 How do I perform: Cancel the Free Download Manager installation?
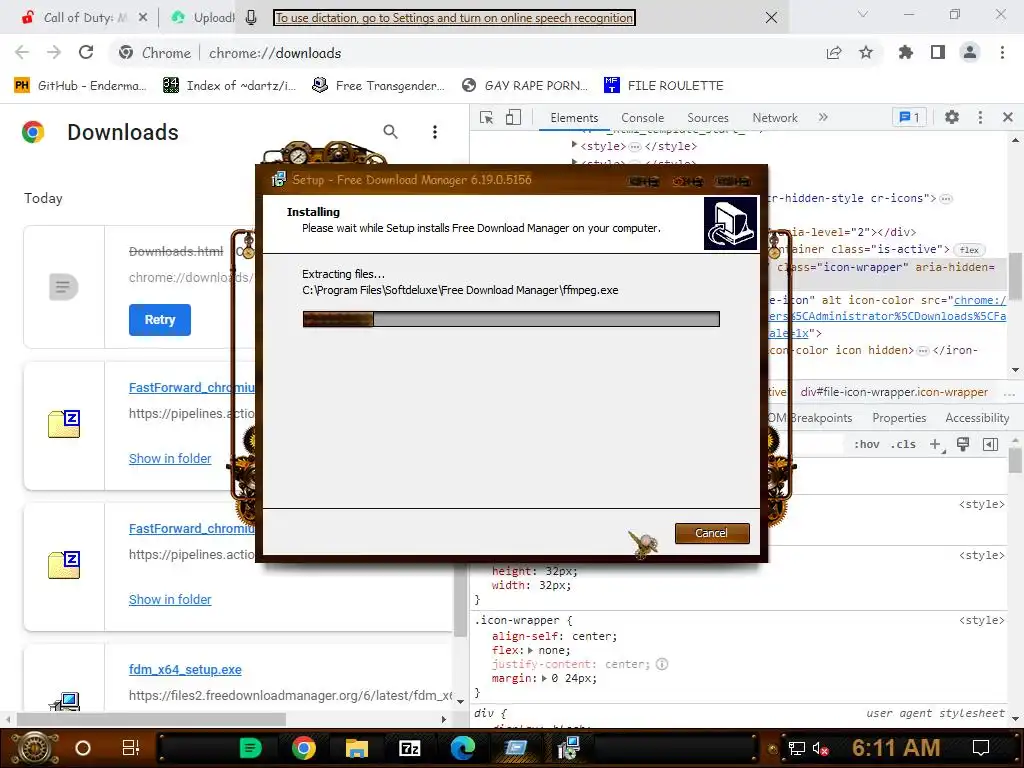pyautogui.click(x=712, y=533)
